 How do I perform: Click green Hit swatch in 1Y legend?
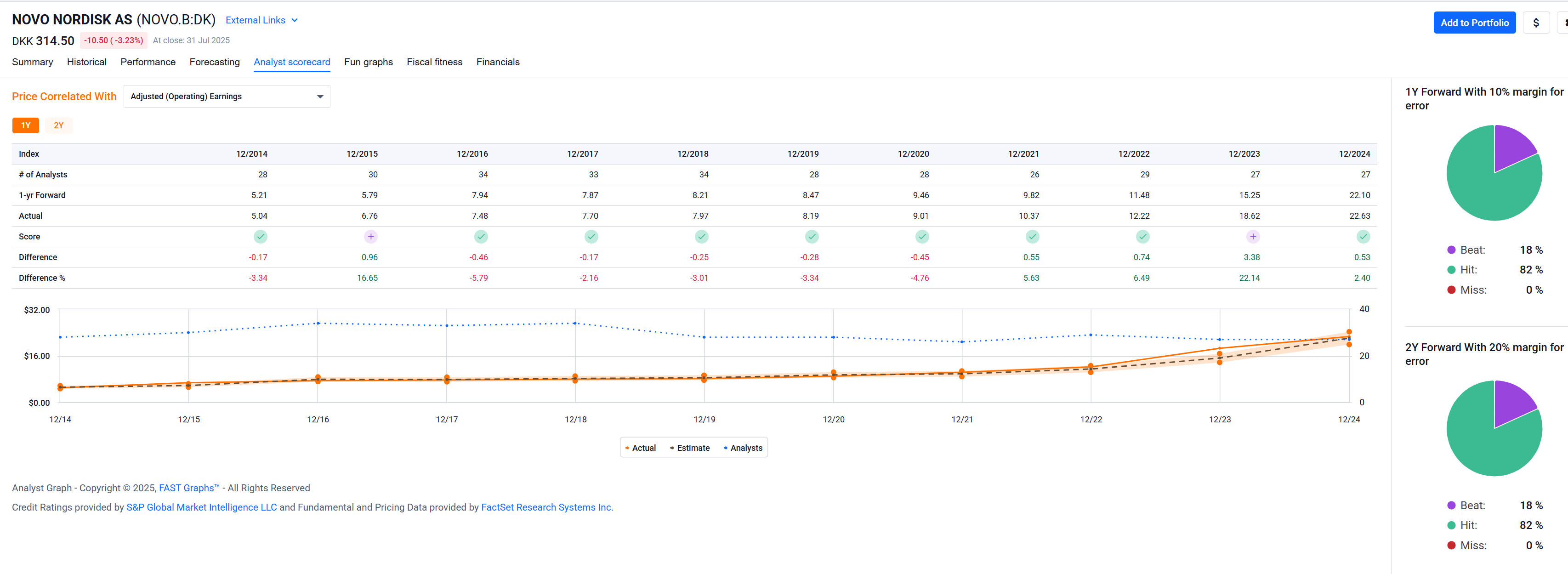1451,270
